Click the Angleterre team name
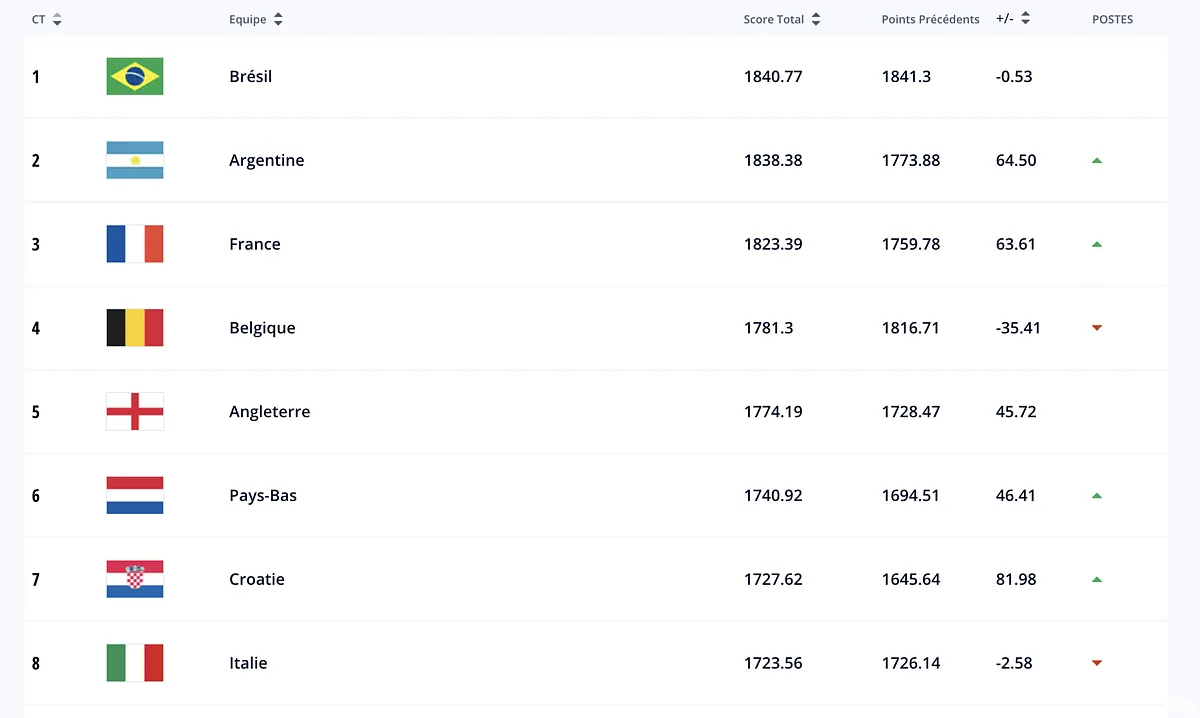This screenshot has height=718, width=1200. tap(270, 411)
